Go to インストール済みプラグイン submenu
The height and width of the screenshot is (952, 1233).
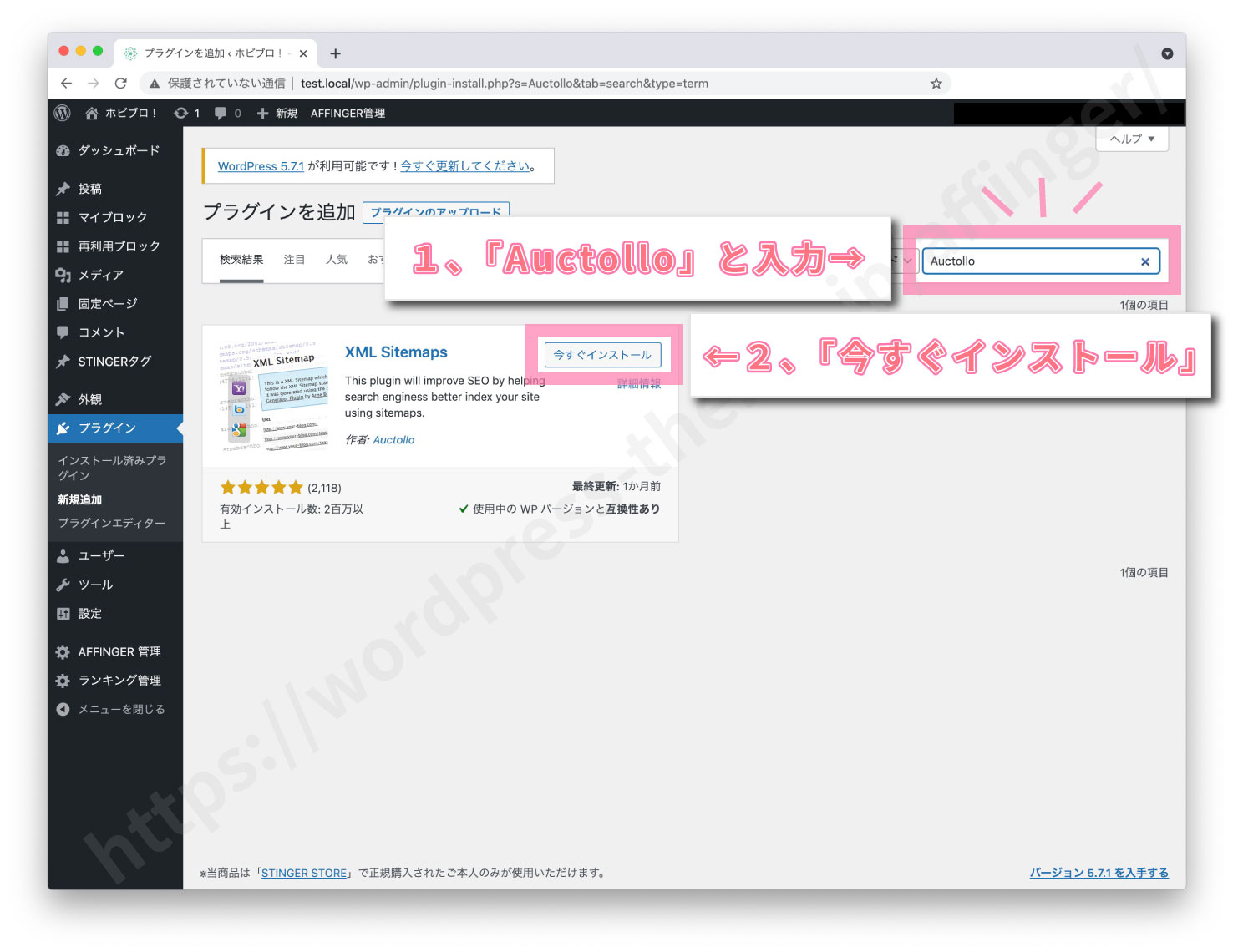click(112, 468)
